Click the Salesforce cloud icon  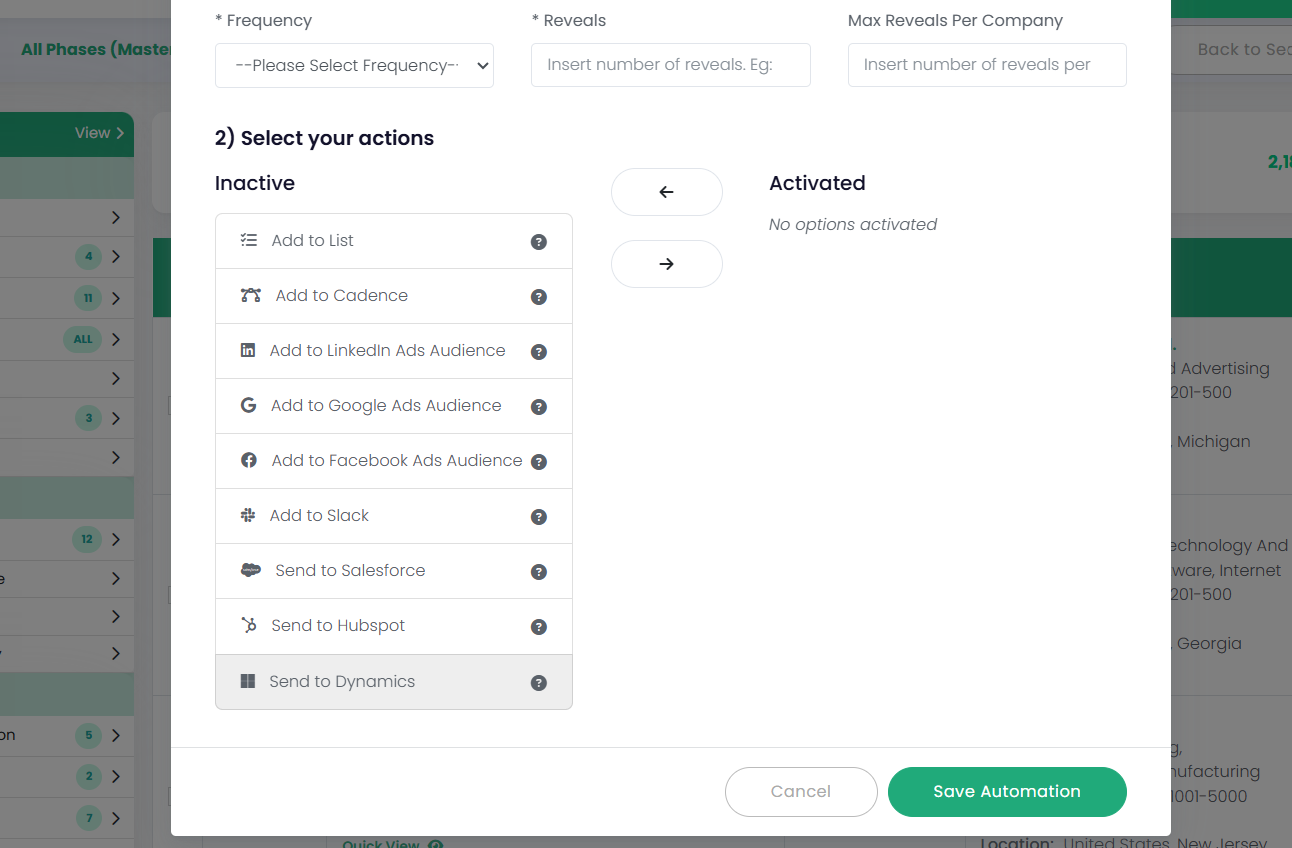250,571
